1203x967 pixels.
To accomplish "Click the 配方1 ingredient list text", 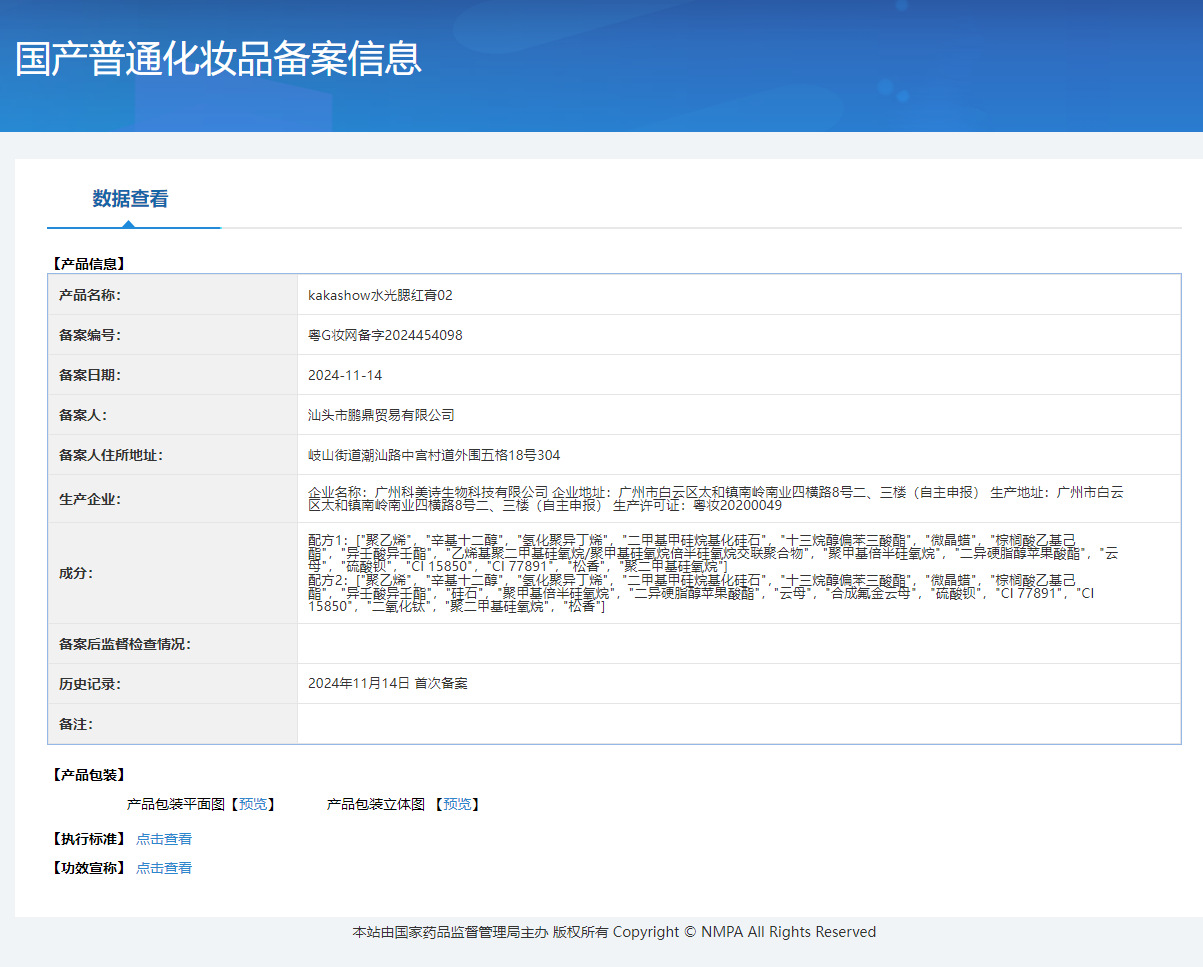I will pos(713,552).
